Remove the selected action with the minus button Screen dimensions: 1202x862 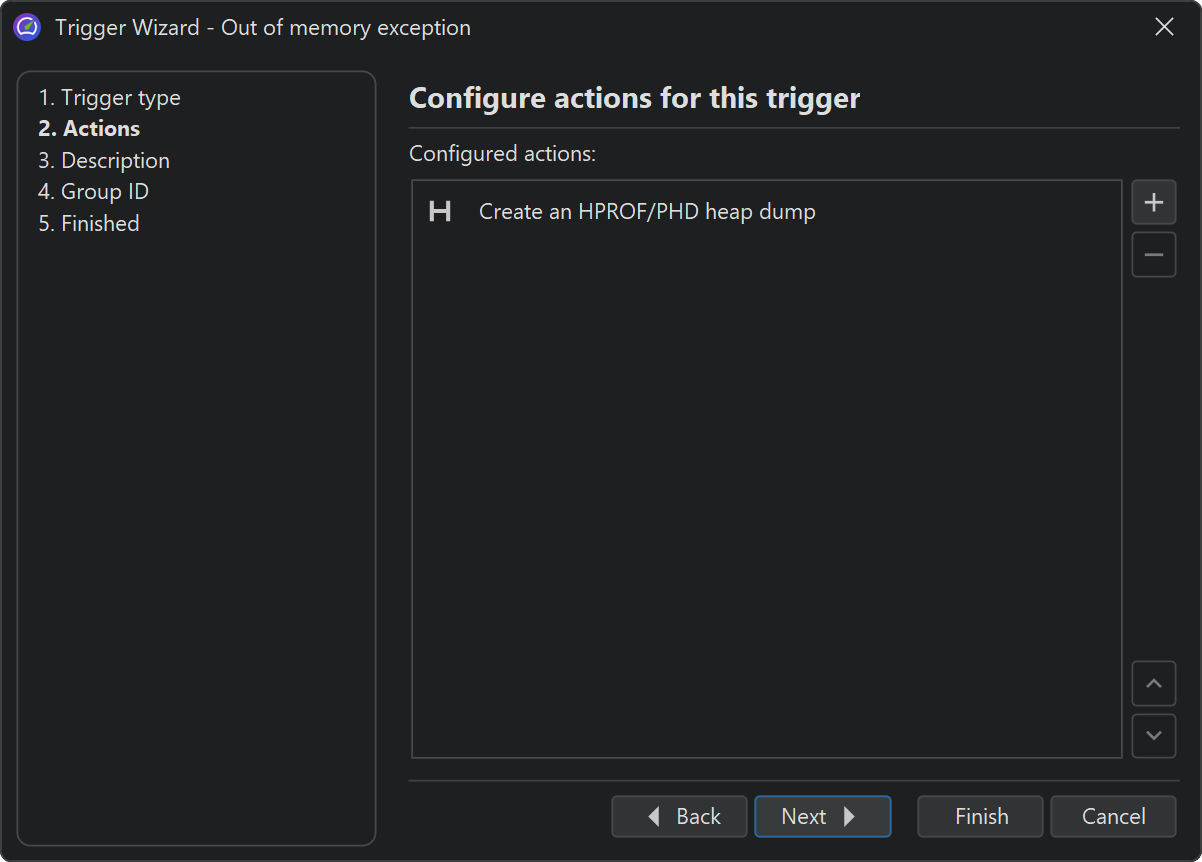click(x=1153, y=255)
